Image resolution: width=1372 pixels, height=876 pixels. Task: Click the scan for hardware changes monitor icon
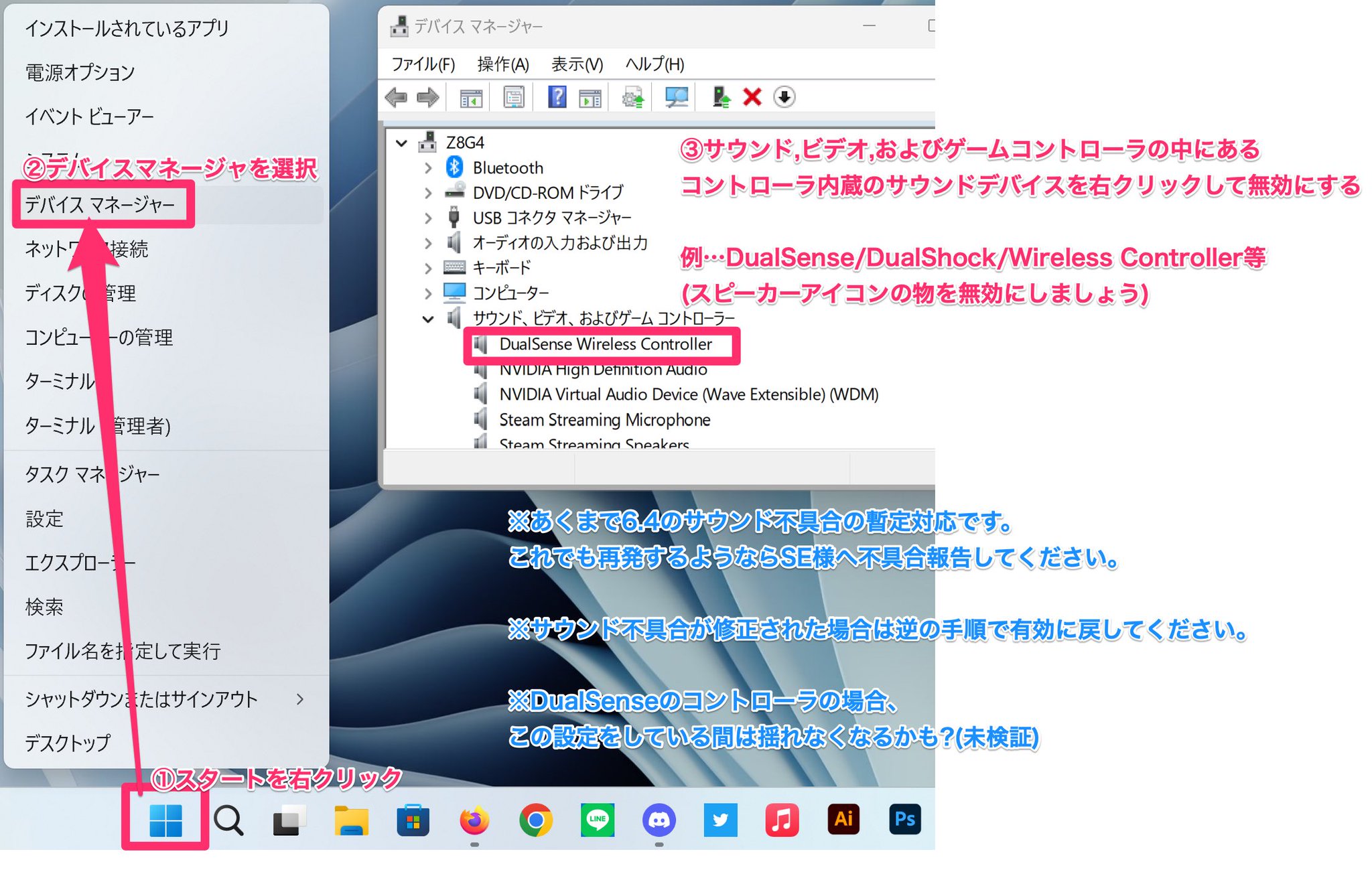click(x=677, y=98)
